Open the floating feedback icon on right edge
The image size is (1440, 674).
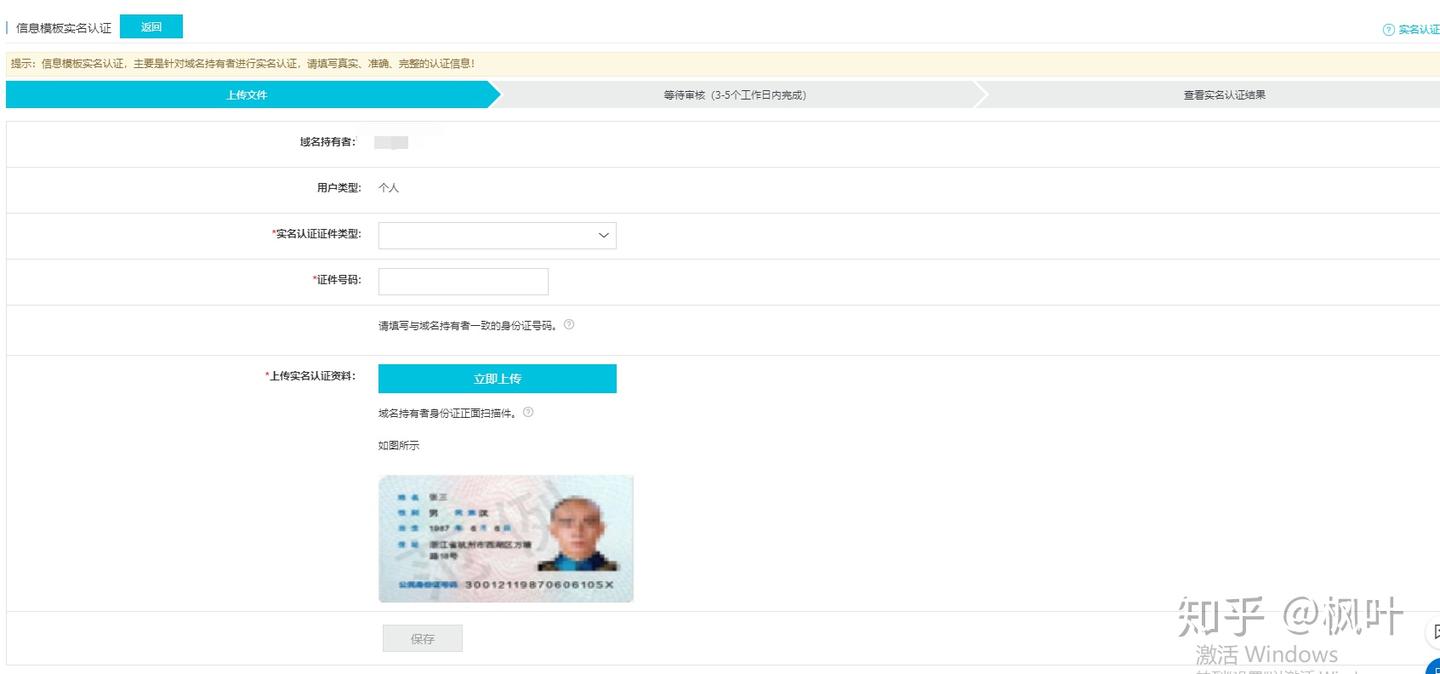1433,631
